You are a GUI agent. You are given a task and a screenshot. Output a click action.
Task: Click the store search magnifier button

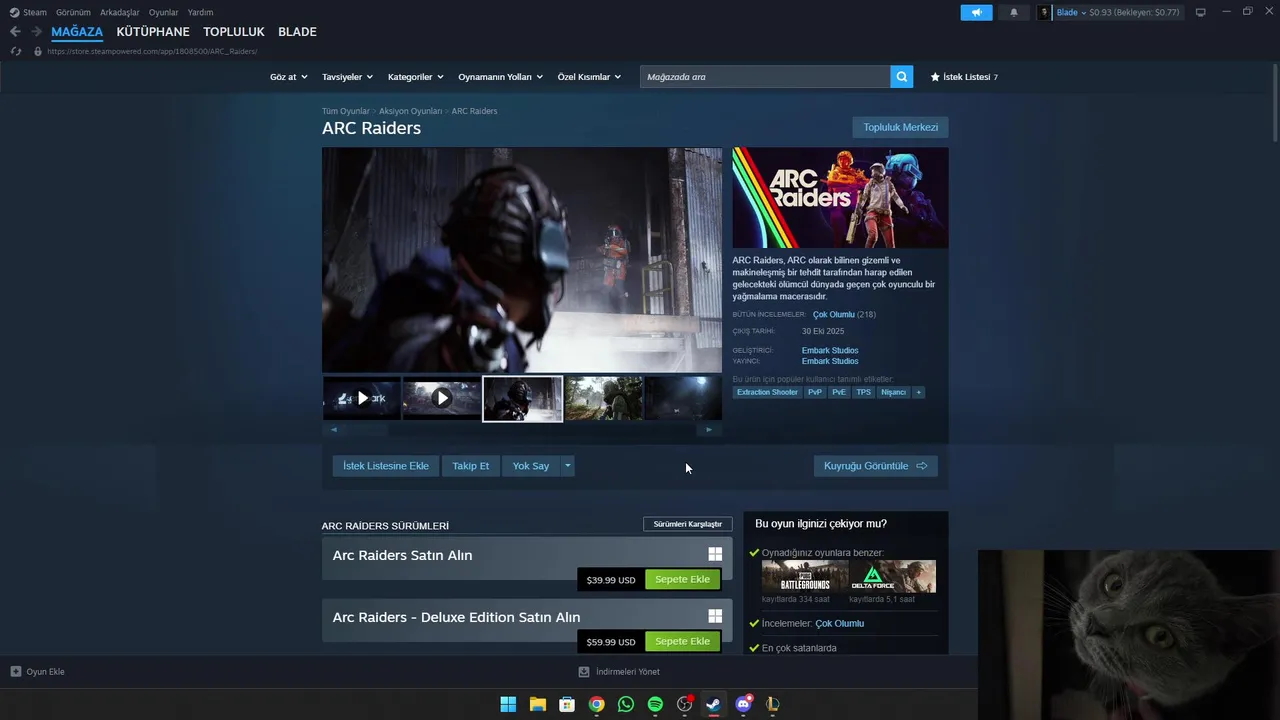(x=902, y=77)
